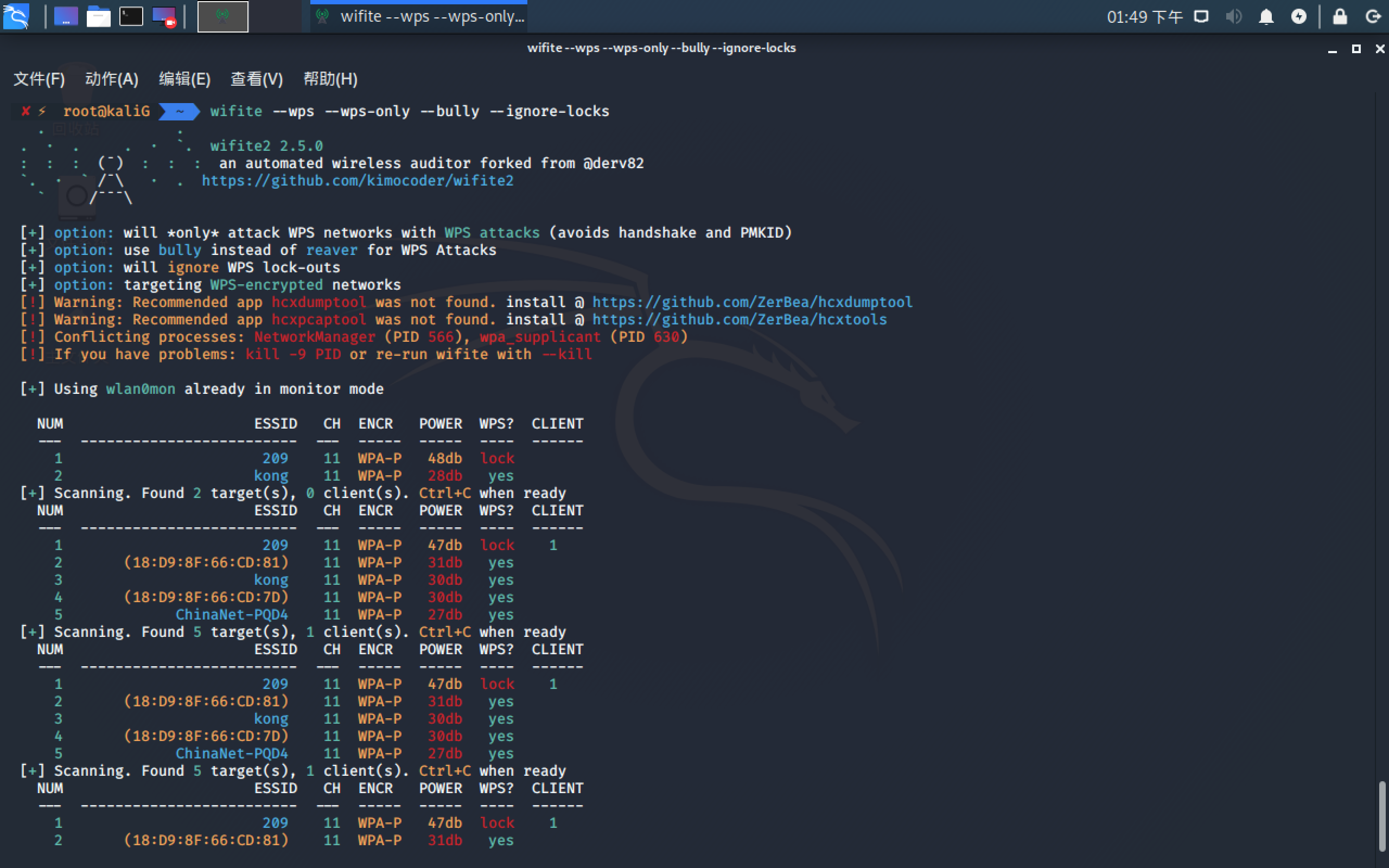
Task: Click the 'WPS-encrypted' option text
Action: click(266, 285)
